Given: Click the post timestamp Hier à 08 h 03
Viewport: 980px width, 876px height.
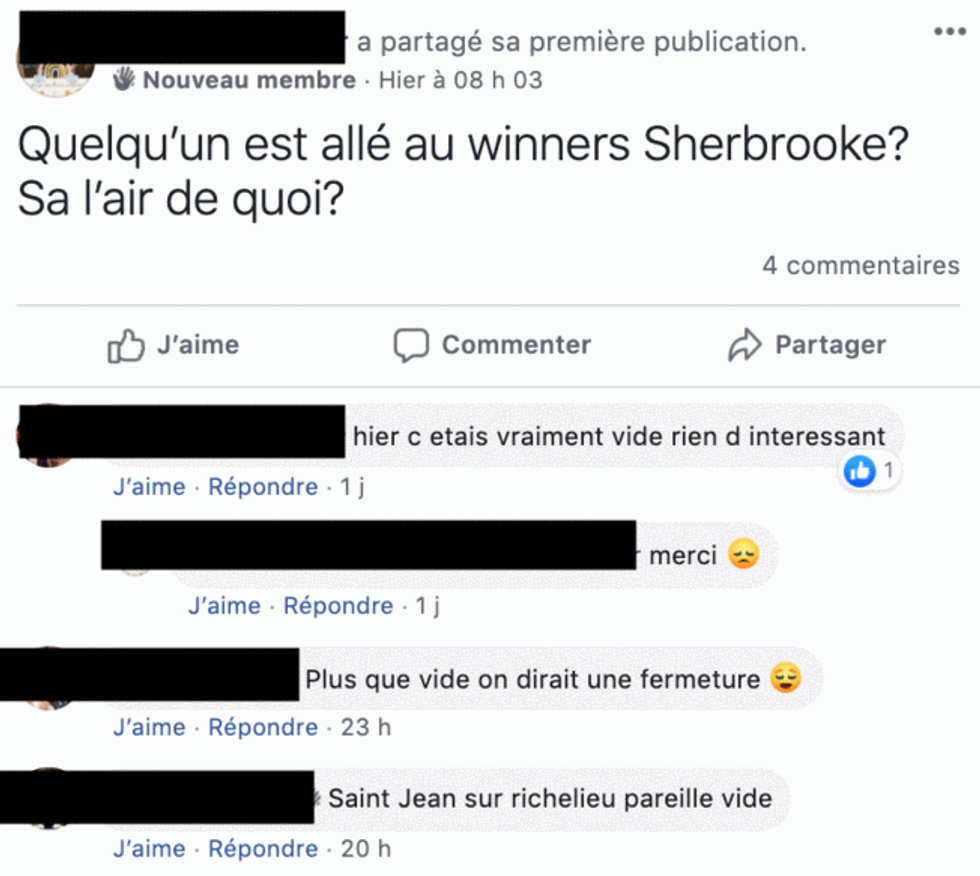Looking at the screenshot, I should pos(461,80).
